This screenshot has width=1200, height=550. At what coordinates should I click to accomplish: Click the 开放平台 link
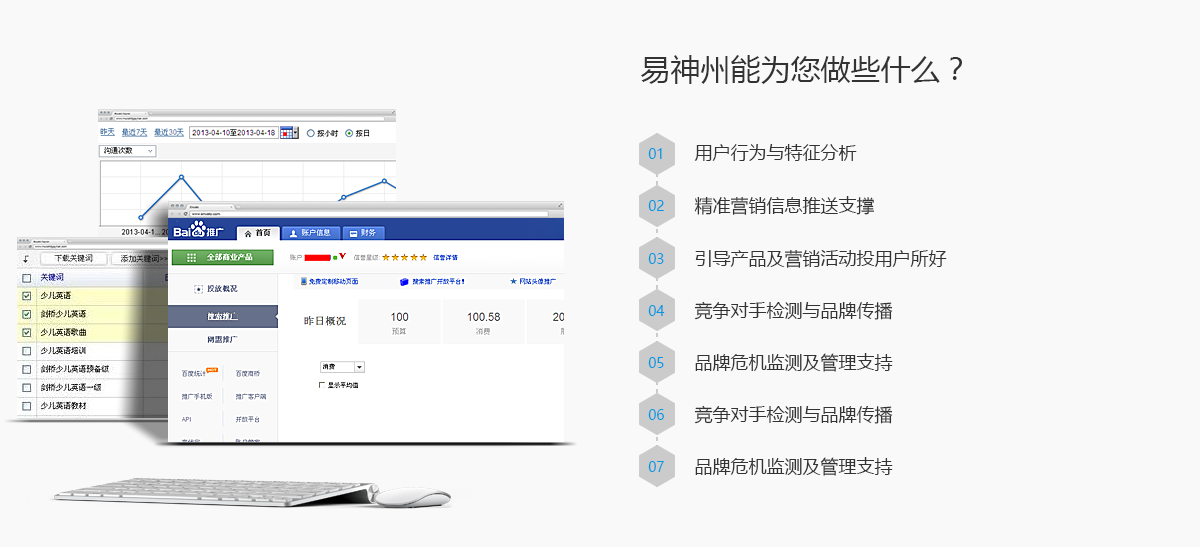(247, 419)
